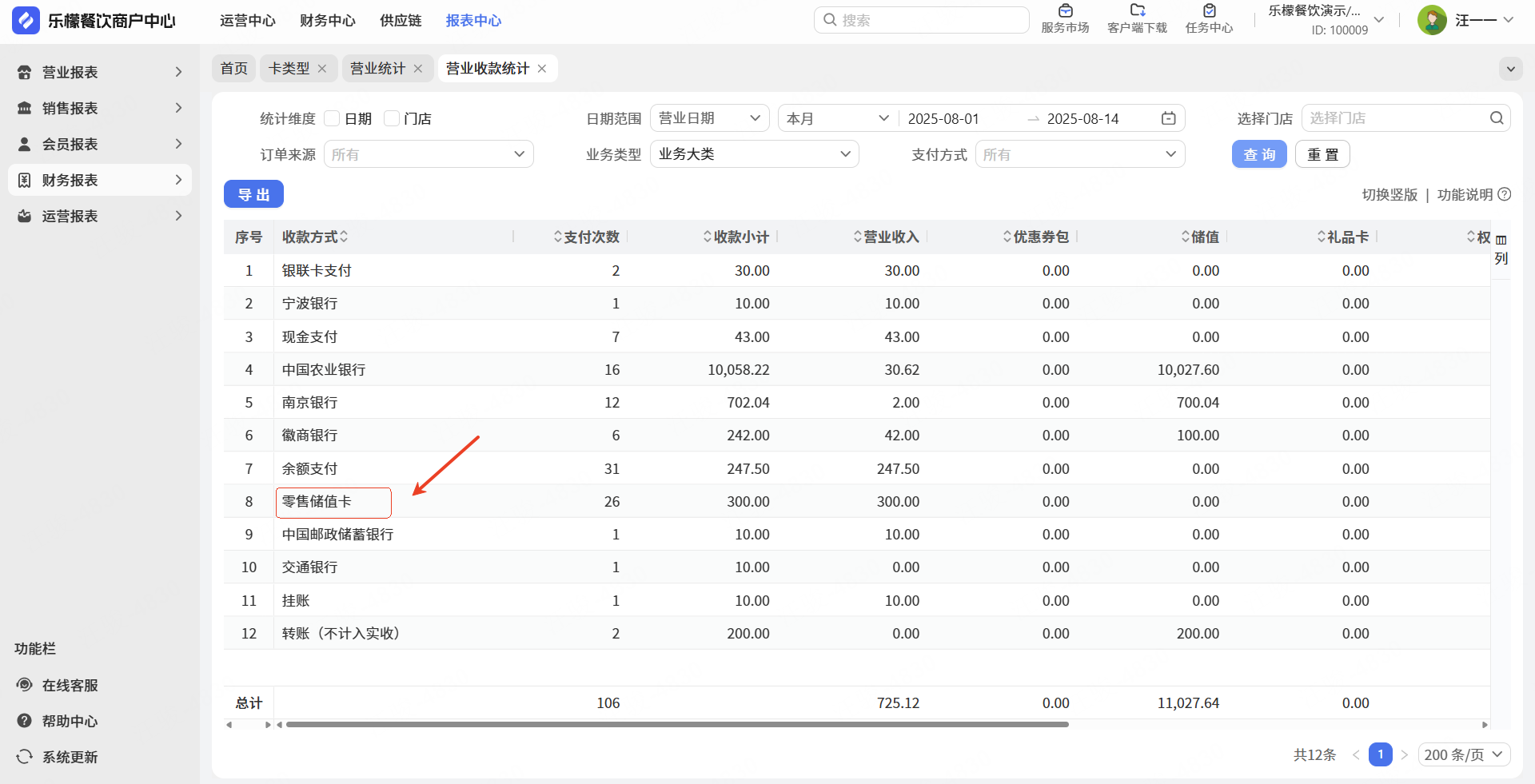1535x784 pixels.
Task: Sort by 优惠券包 column
Action: (x=1007, y=237)
